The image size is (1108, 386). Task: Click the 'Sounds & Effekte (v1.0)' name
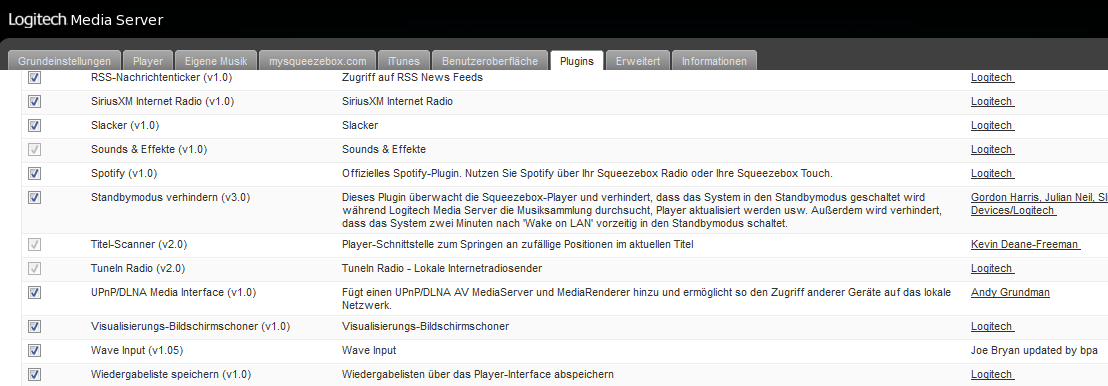[149, 149]
